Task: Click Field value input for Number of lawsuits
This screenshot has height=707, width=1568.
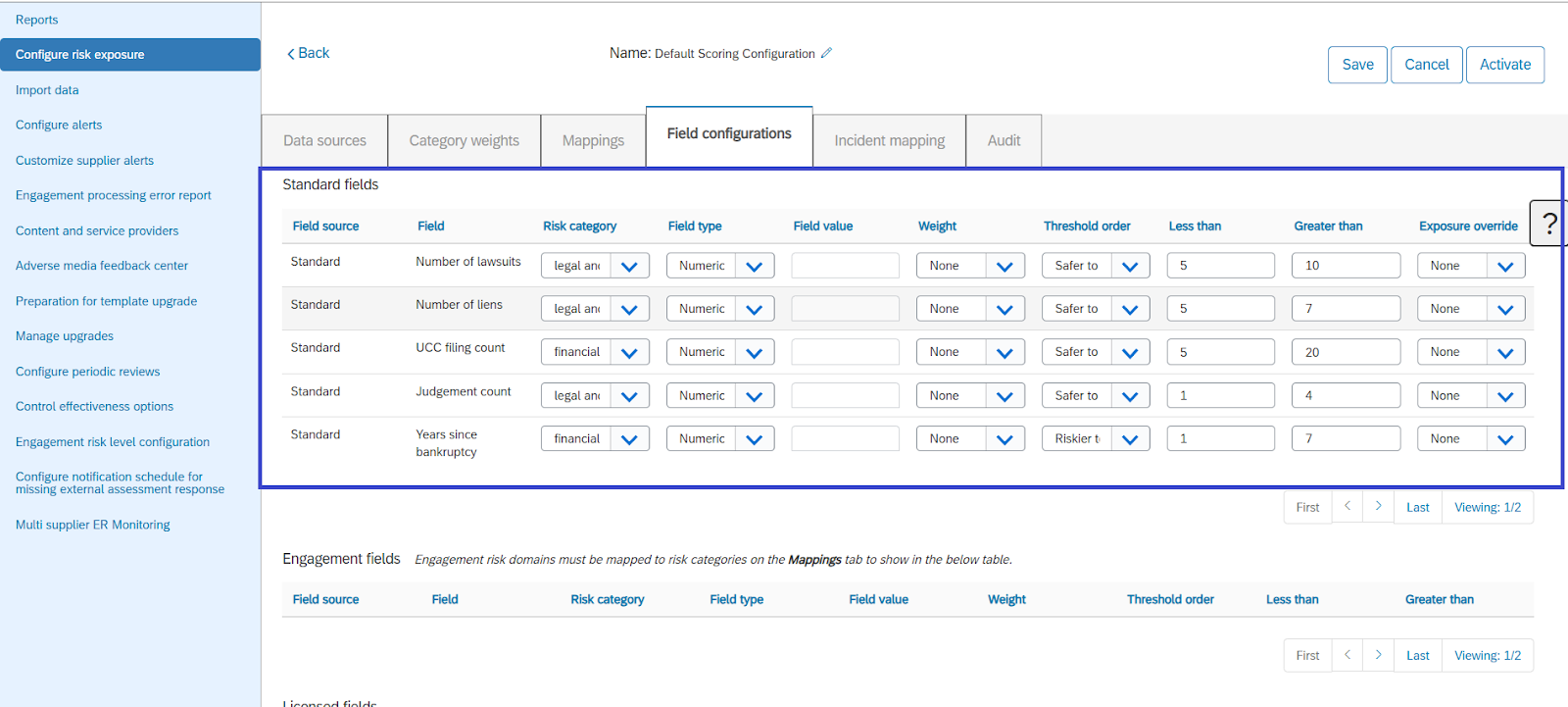Action: tap(845, 266)
